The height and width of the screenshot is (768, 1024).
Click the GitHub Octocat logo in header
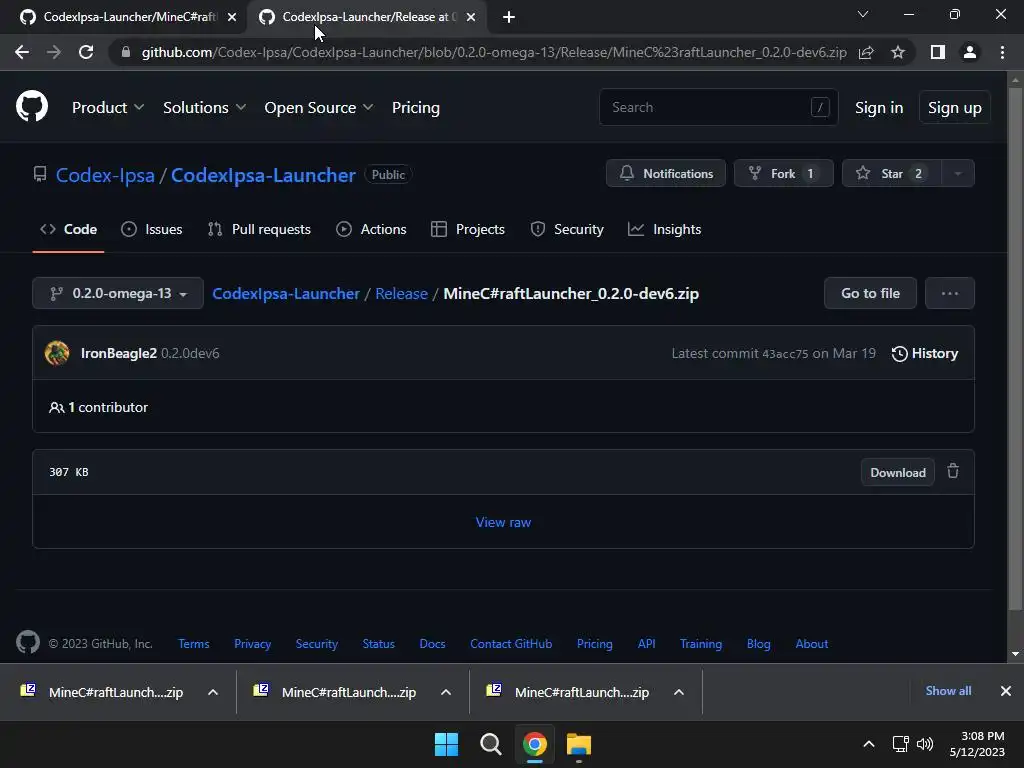32,107
